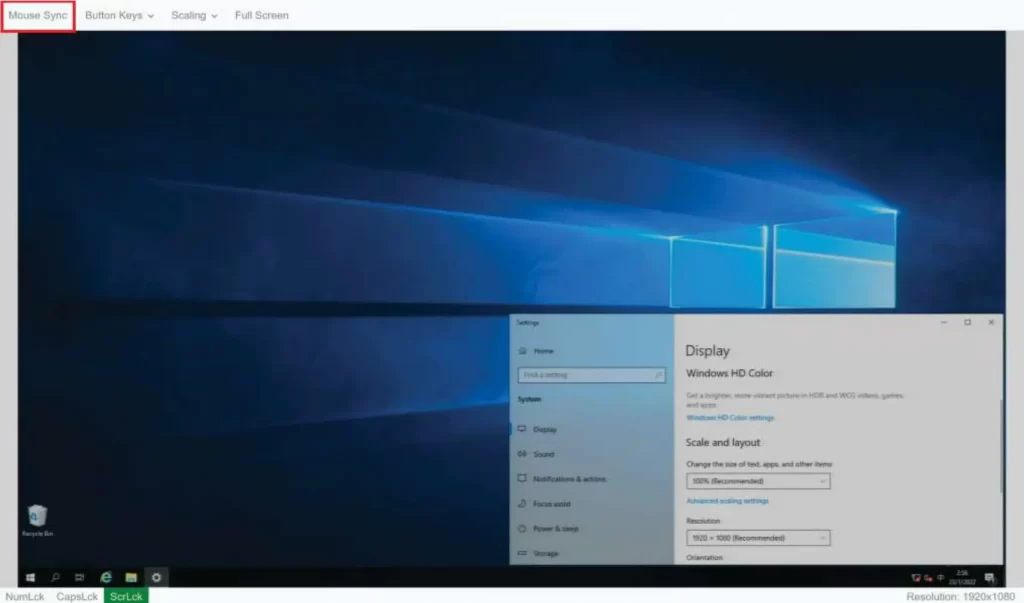The height and width of the screenshot is (603, 1024).
Task: Toggle the CapsLck indicator
Action: point(77,596)
